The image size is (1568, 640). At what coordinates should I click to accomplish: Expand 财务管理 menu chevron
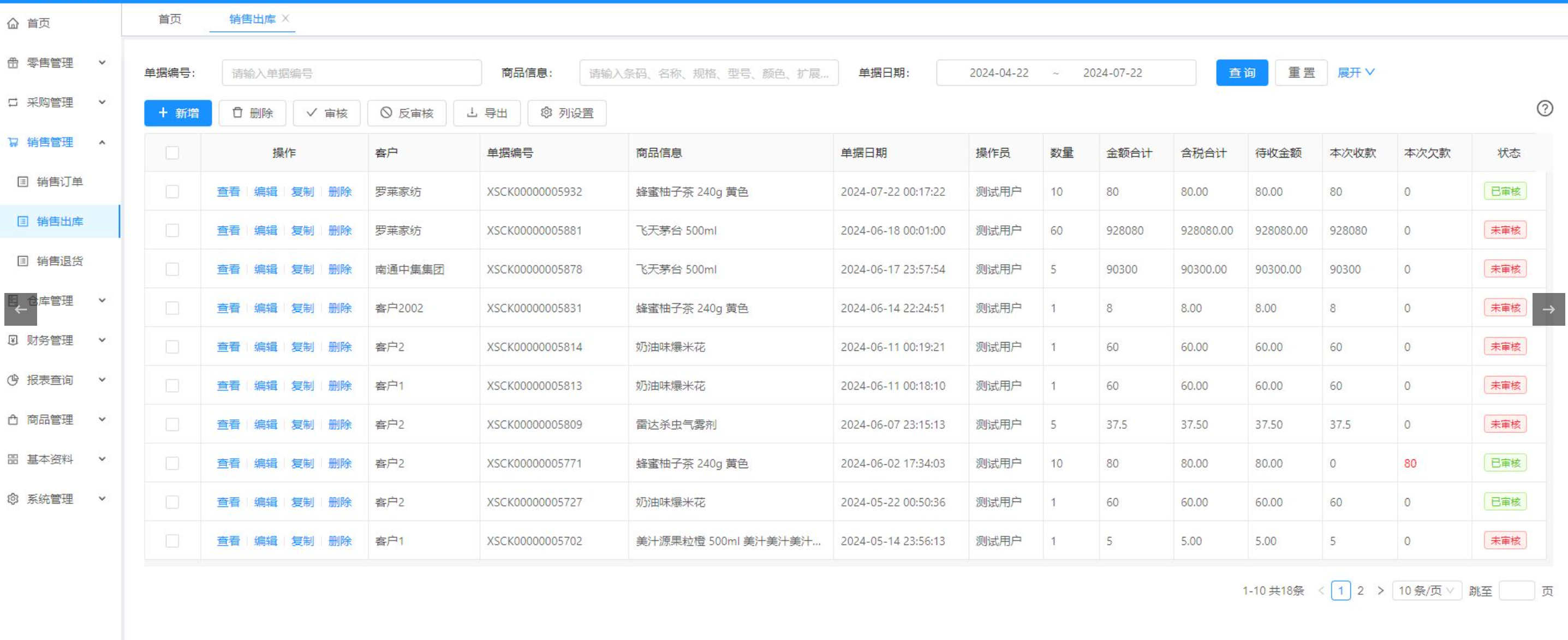(x=102, y=340)
